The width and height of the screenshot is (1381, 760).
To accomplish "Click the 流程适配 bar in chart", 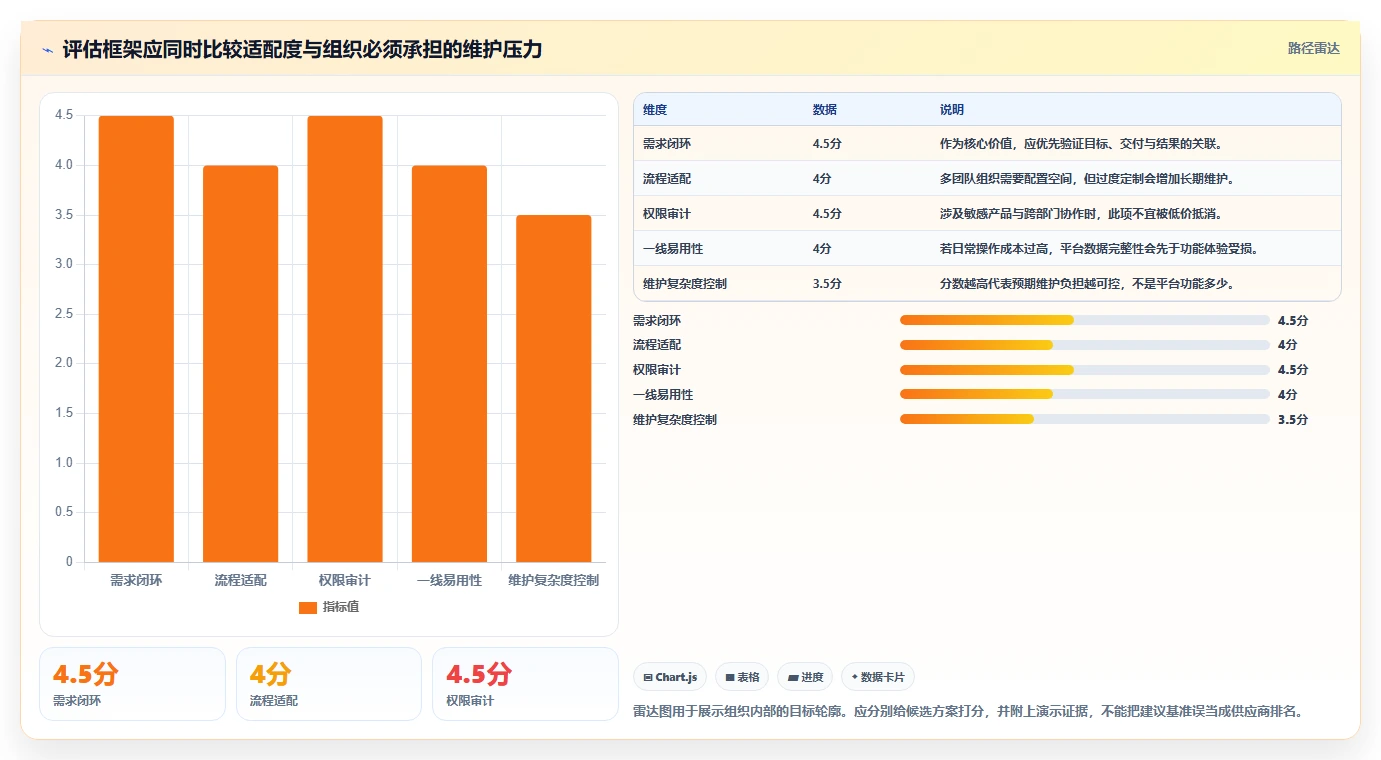I will click(x=240, y=364).
